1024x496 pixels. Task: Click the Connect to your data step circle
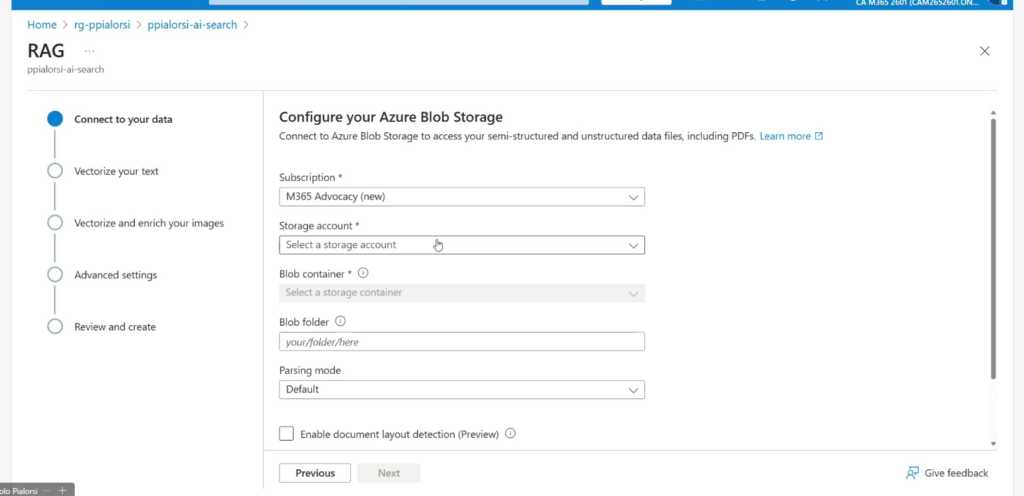(55, 119)
